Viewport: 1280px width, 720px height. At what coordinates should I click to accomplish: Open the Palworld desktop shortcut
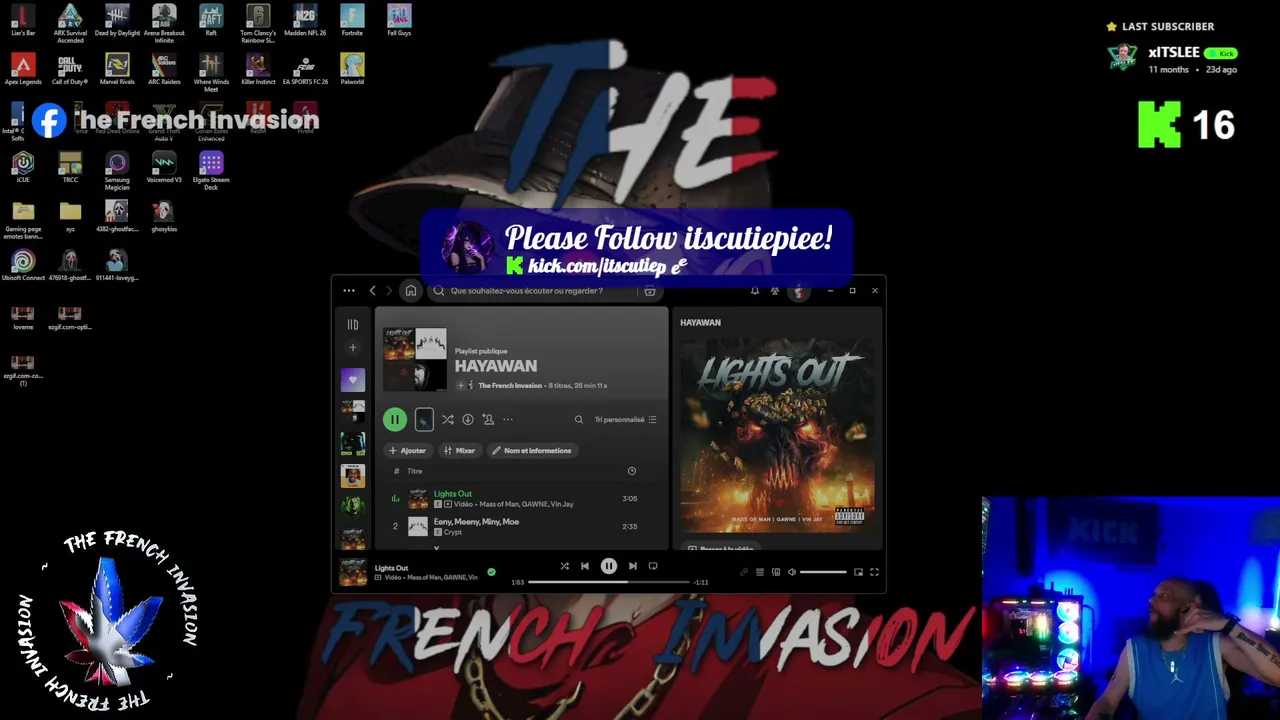(352, 69)
